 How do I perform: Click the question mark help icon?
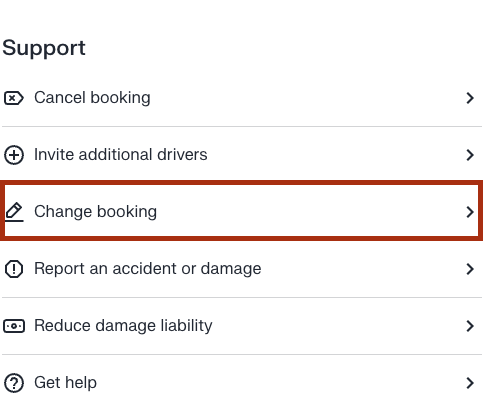14,383
